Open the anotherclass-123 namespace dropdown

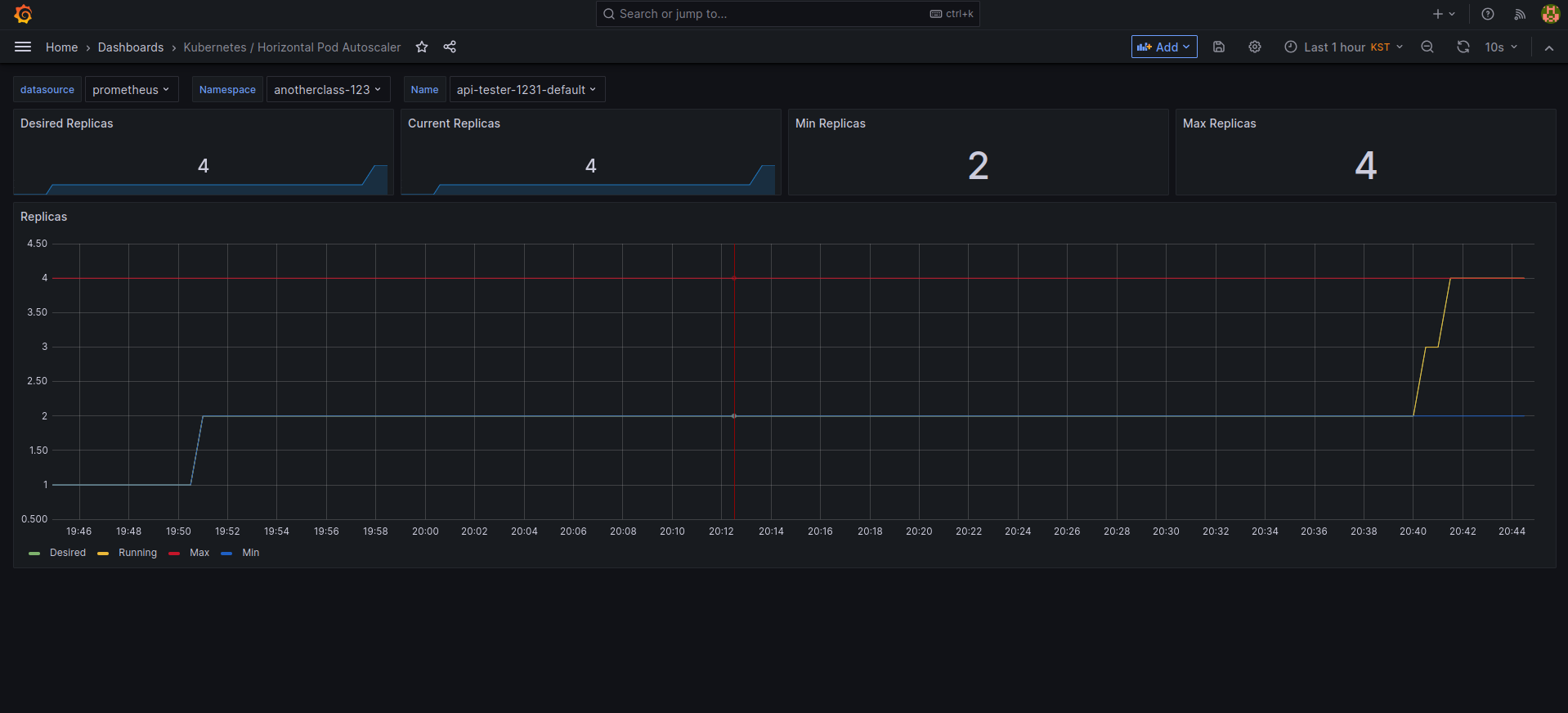[328, 89]
